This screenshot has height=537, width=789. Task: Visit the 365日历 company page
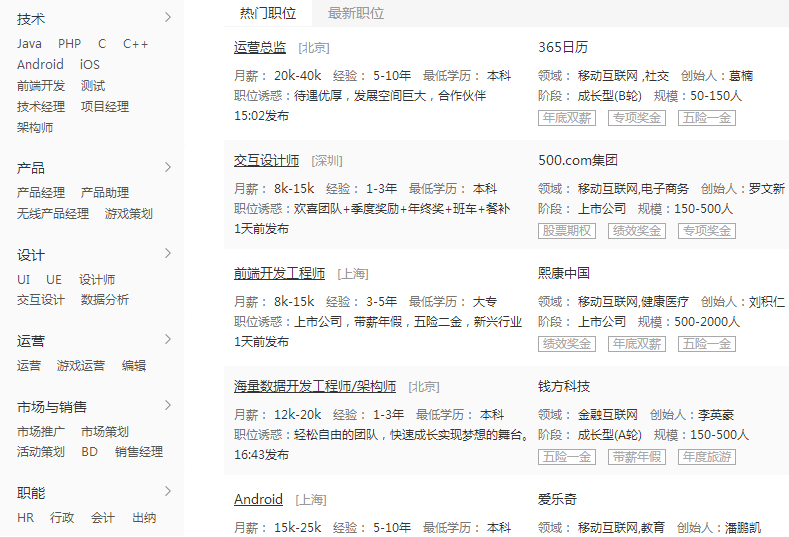563,47
